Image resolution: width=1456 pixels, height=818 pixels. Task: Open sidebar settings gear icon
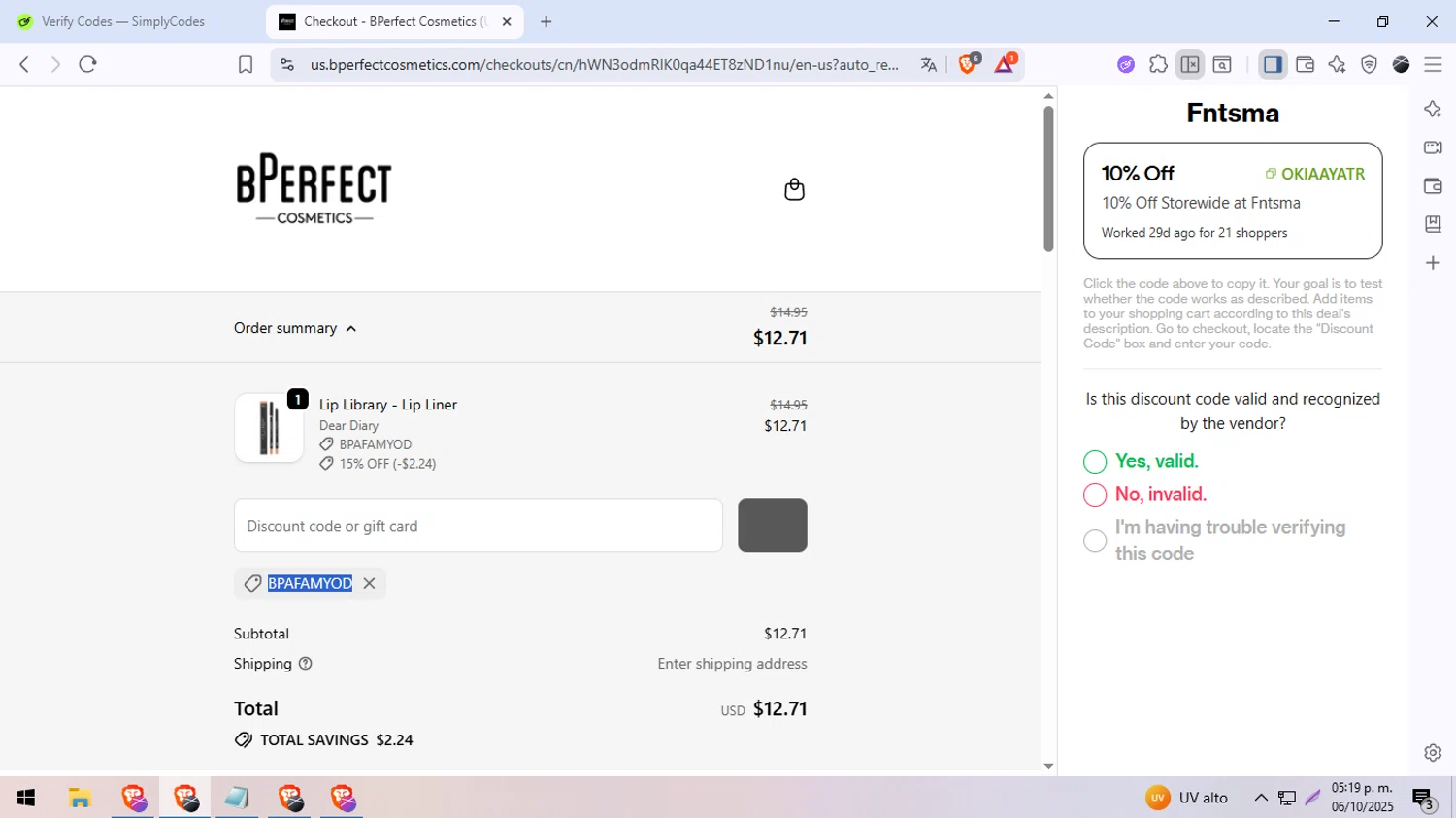(1433, 752)
